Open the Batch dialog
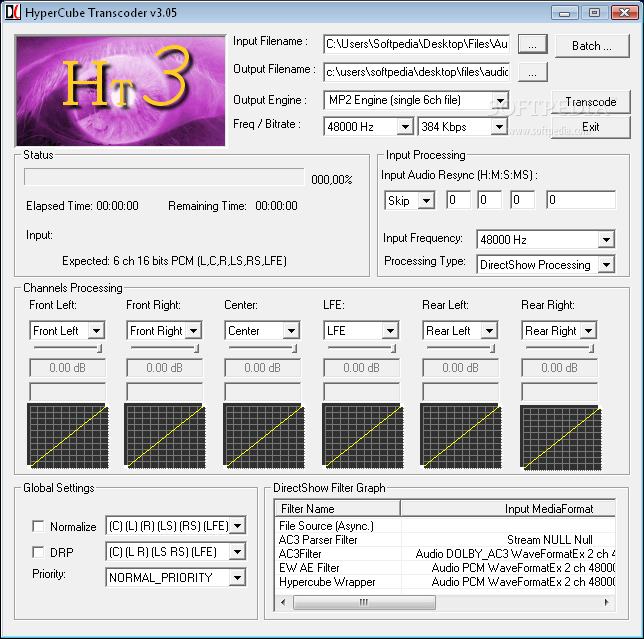644x639 pixels. pyautogui.click(x=592, y=46)
